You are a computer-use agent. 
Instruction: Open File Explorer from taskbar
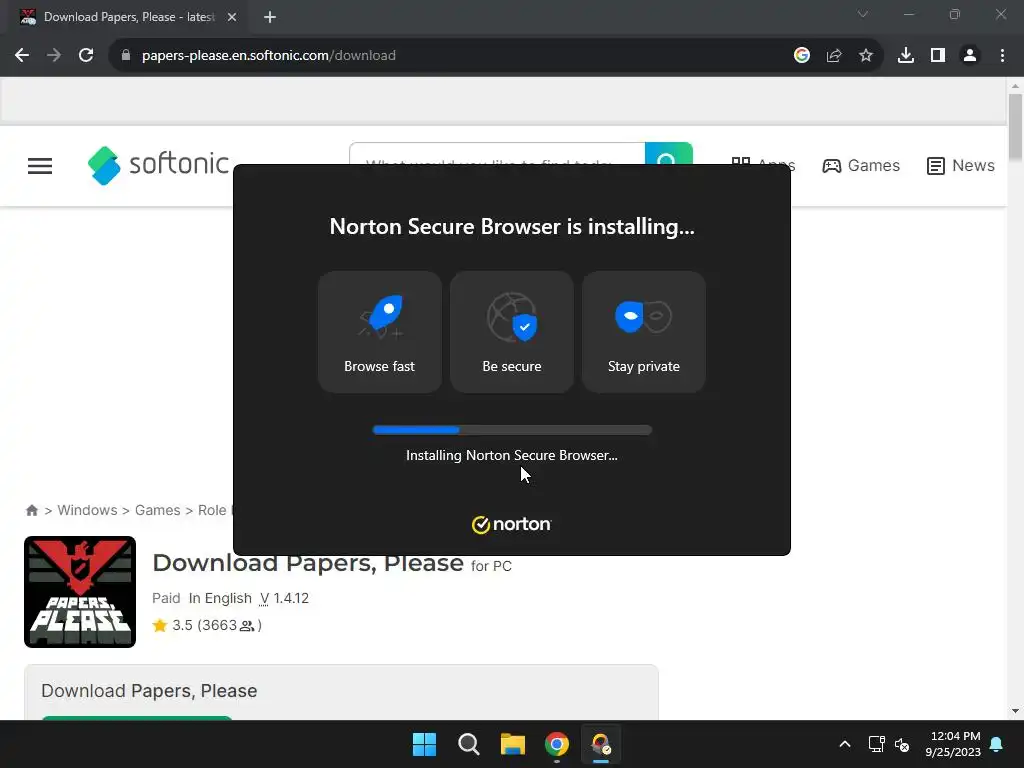pos(513,744)
